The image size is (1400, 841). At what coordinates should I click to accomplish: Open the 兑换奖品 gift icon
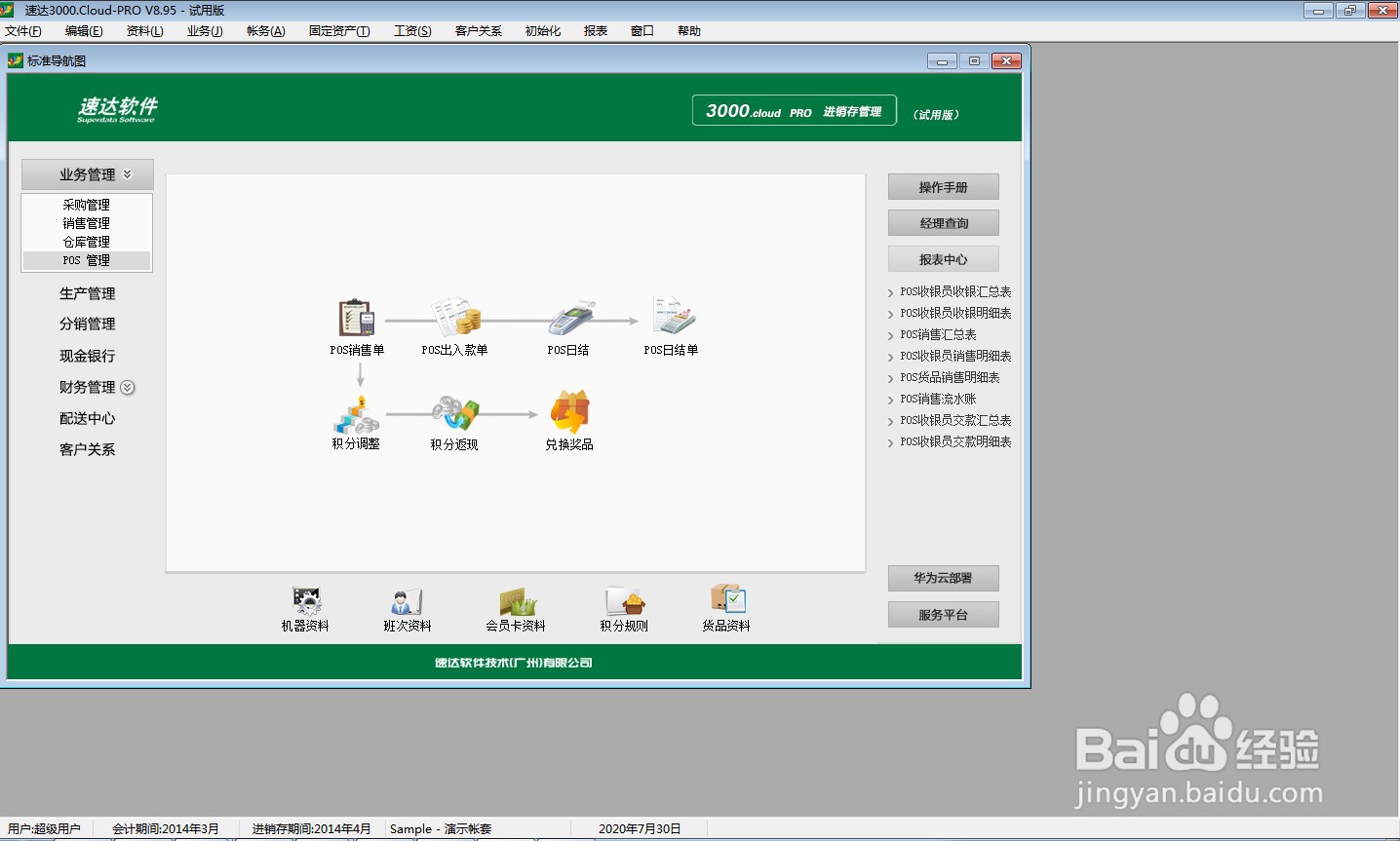tap(569, 412)
